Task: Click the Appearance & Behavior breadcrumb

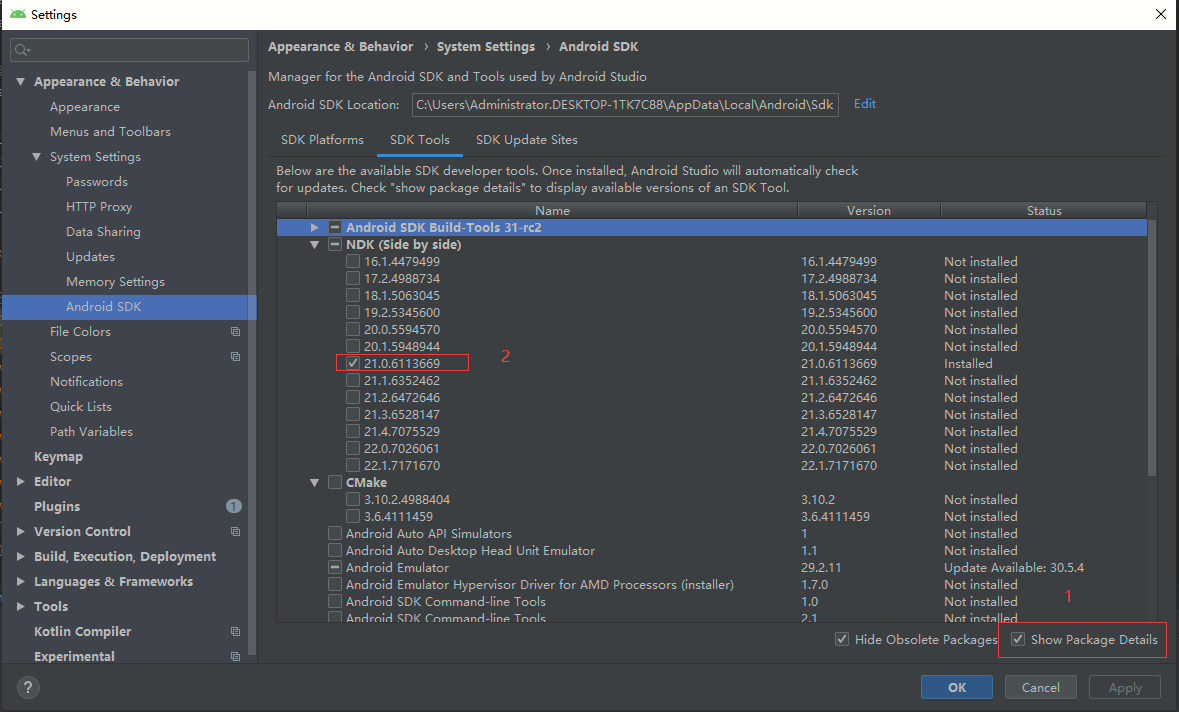Action: point(341,47)
